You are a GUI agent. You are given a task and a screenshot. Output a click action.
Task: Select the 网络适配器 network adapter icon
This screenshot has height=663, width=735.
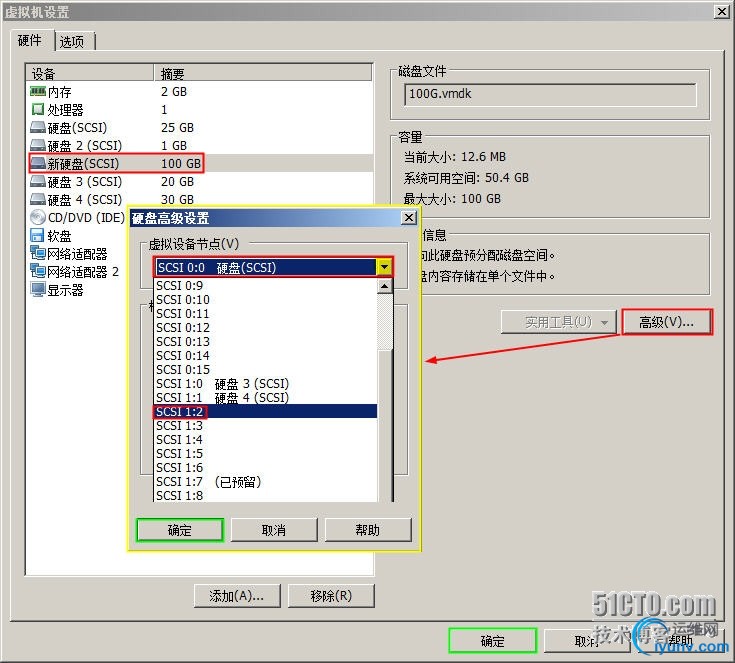point(38,254)
